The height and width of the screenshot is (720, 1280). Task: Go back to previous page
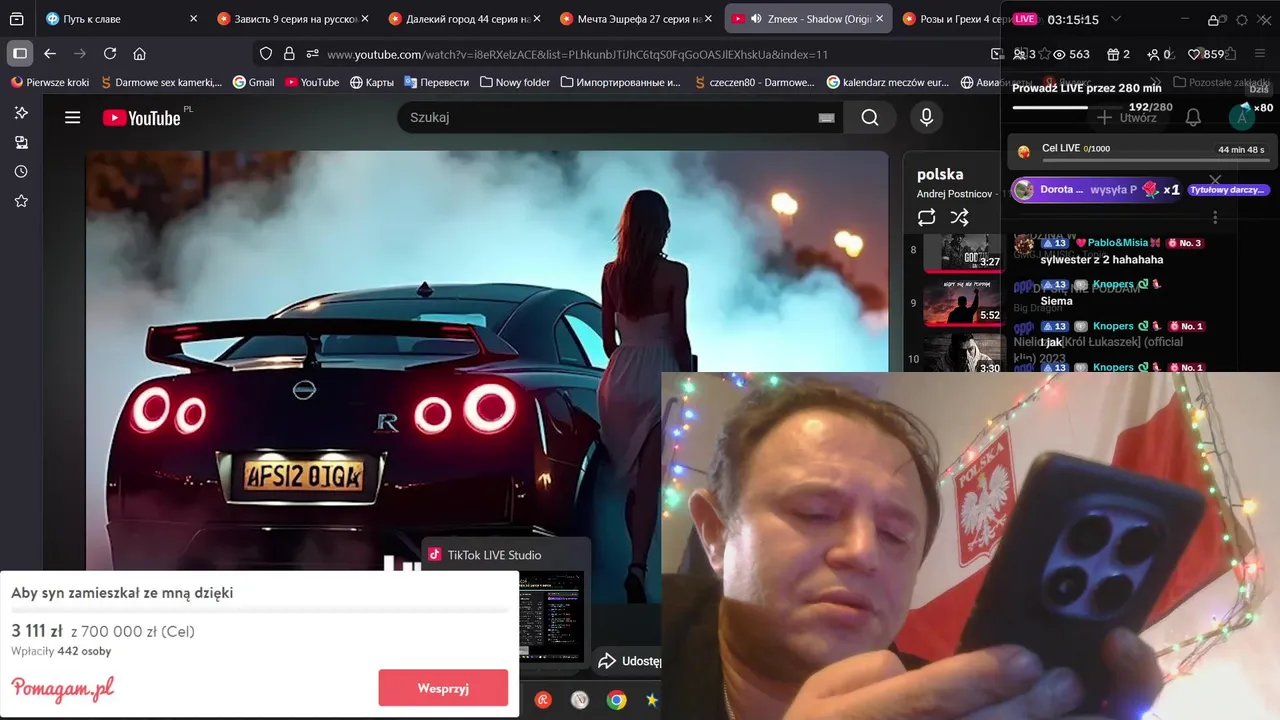point(50,54)
